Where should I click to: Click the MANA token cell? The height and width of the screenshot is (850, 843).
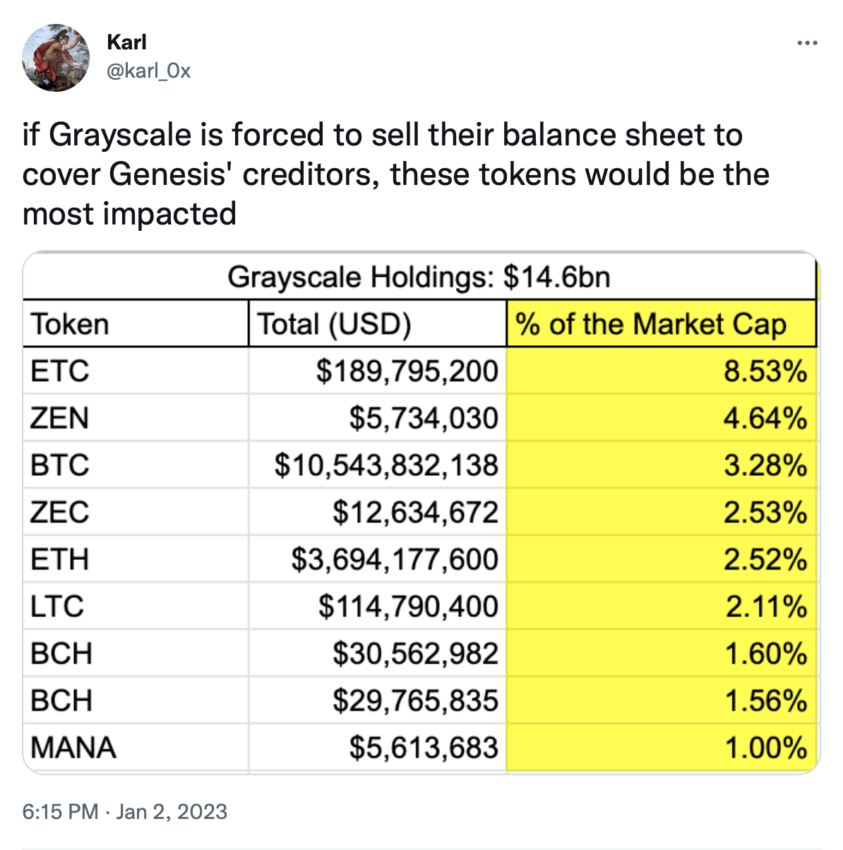coord(136,747)
